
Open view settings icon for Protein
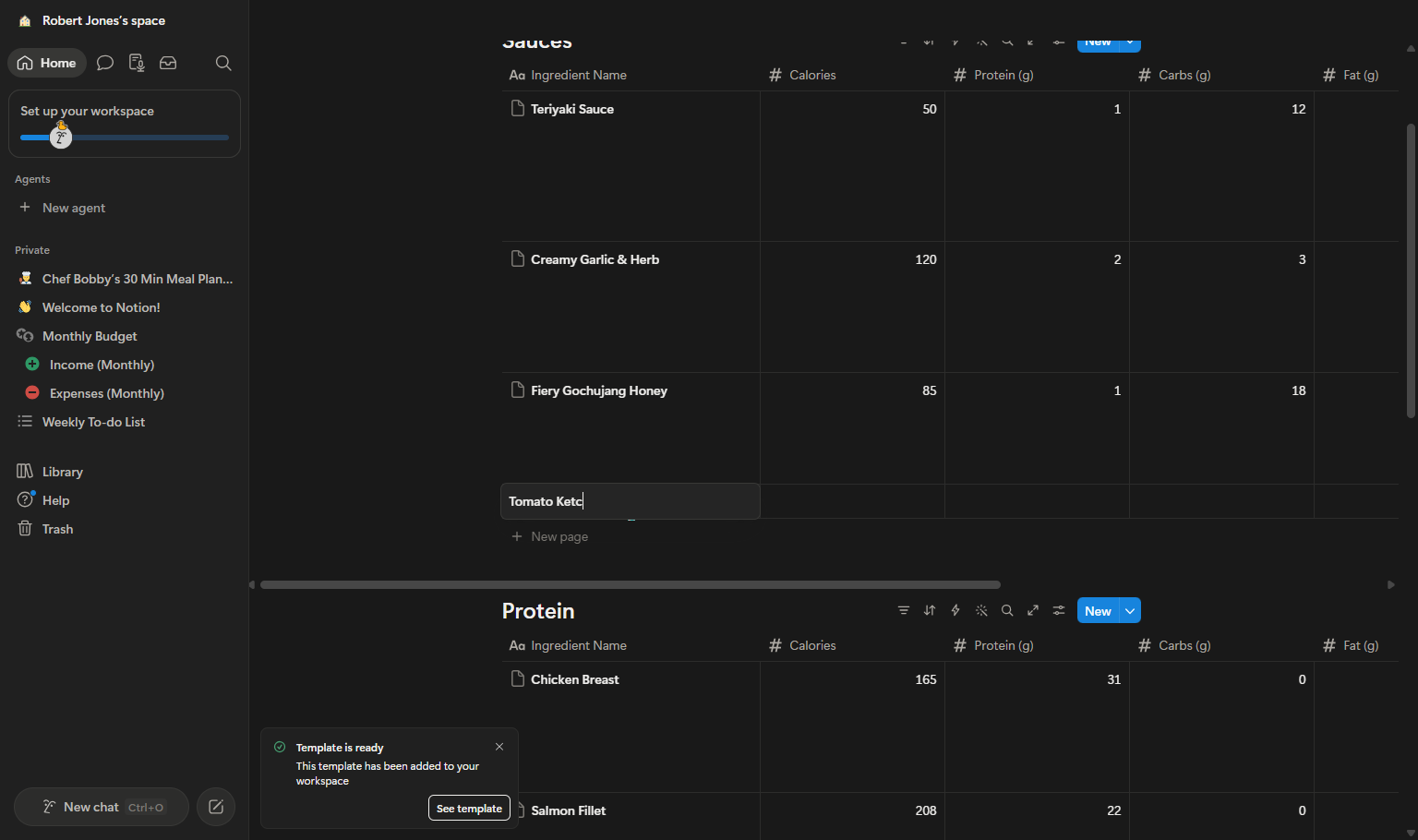[1059, 610]
